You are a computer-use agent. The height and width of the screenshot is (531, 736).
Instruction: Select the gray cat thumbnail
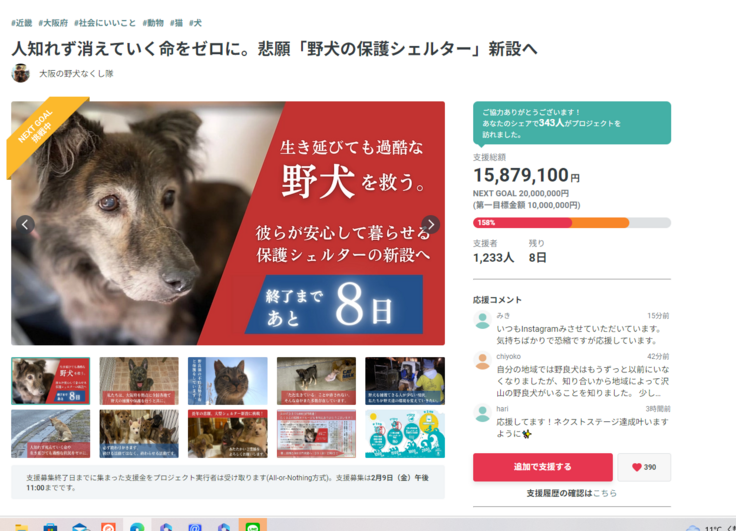click(x=228, y=381)
